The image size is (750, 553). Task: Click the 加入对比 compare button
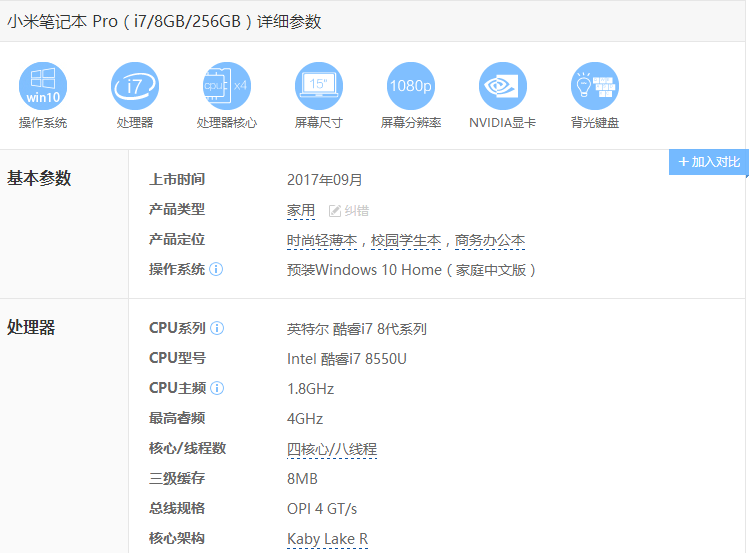tap(708, 162)
